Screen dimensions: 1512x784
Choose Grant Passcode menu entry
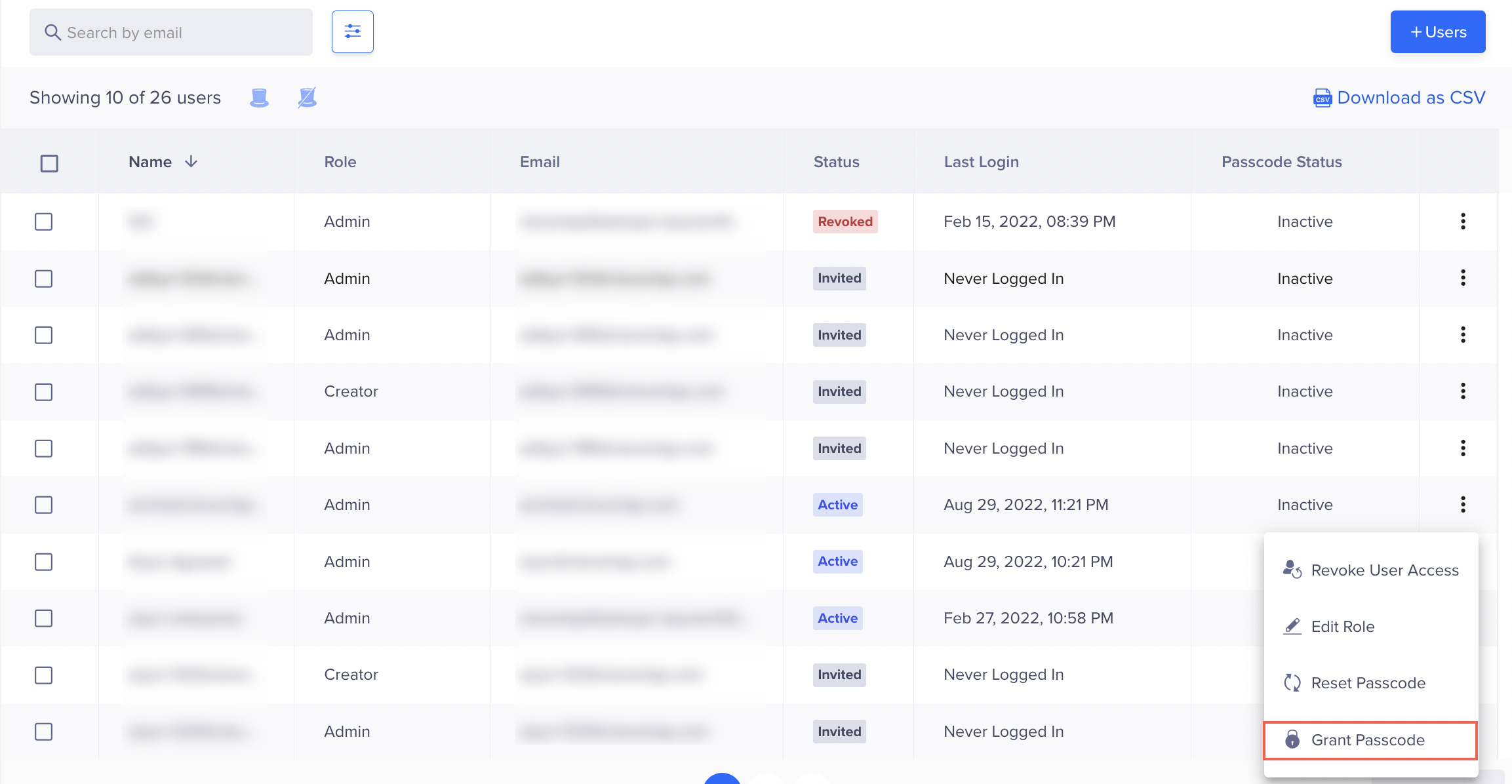pos(1368,740)
